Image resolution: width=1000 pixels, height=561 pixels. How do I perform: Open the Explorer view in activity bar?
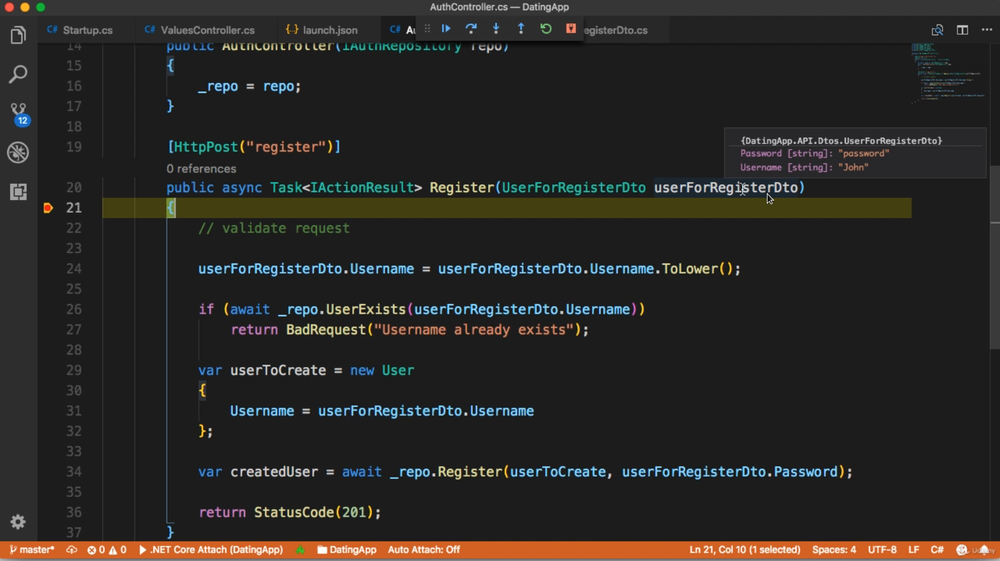pyautogui.click(x=18, y=35)
